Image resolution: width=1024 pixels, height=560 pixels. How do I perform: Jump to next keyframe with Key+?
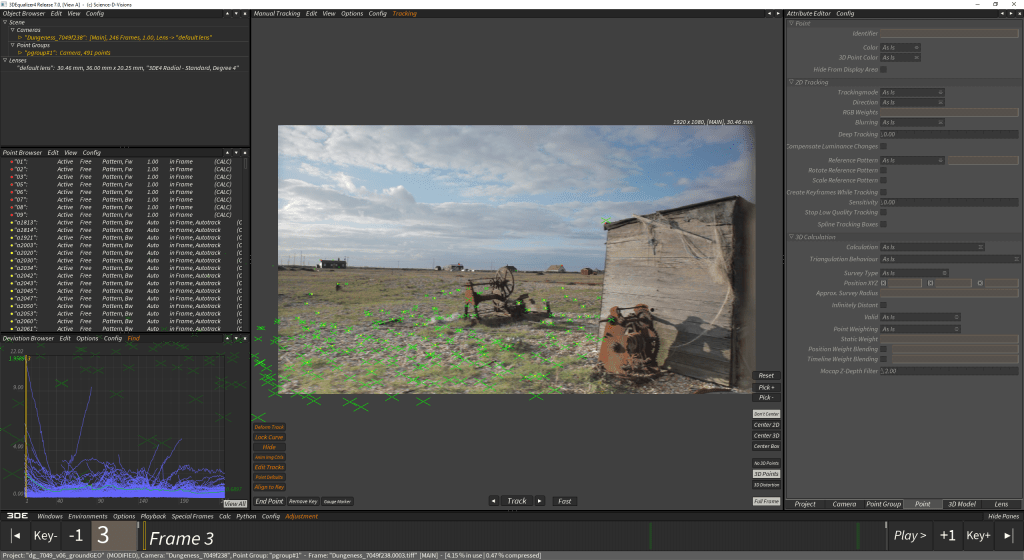tap(979, 535)
